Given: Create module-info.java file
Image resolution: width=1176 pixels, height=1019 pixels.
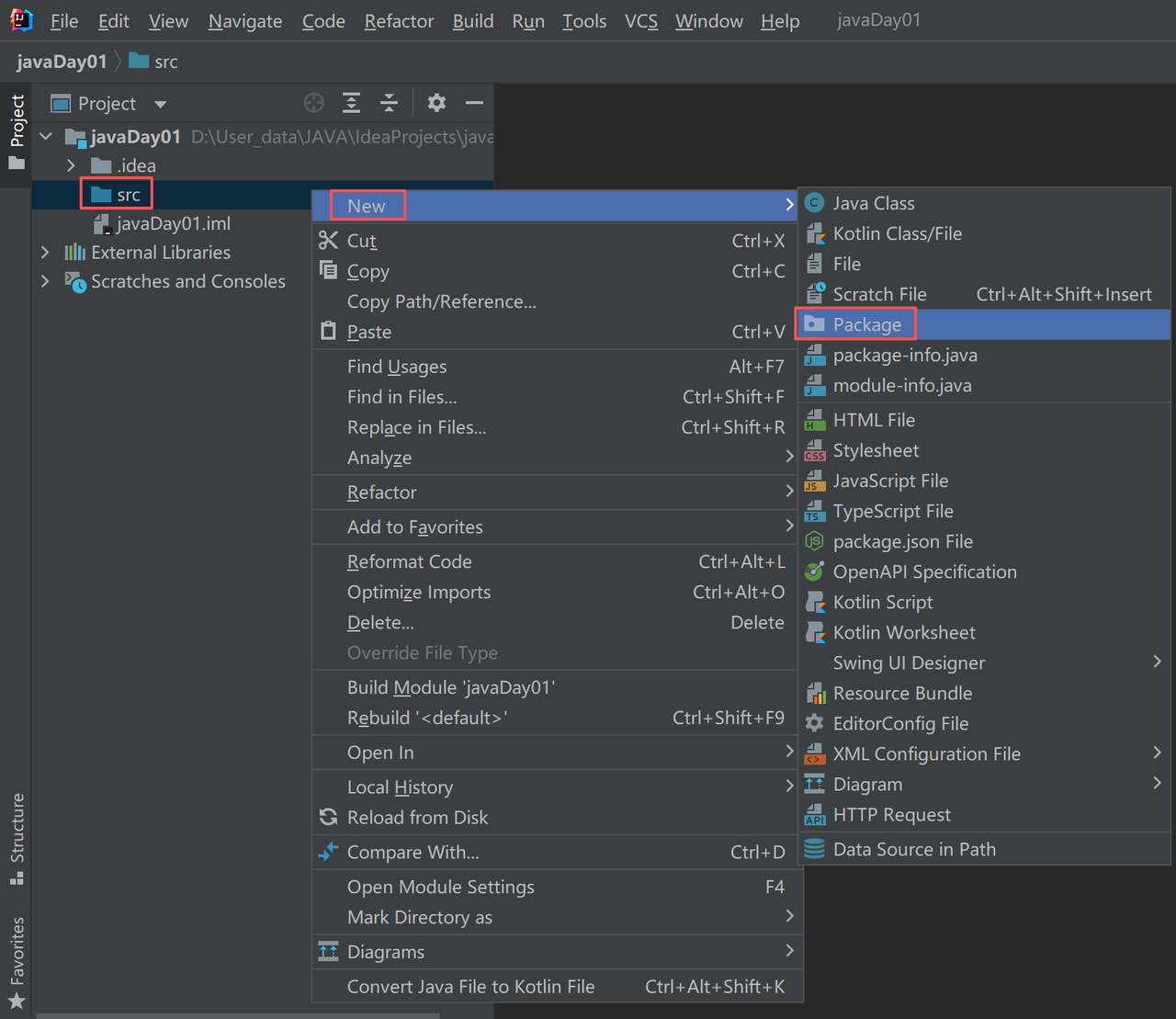Looking at the screenshot, I should [984, 385].
